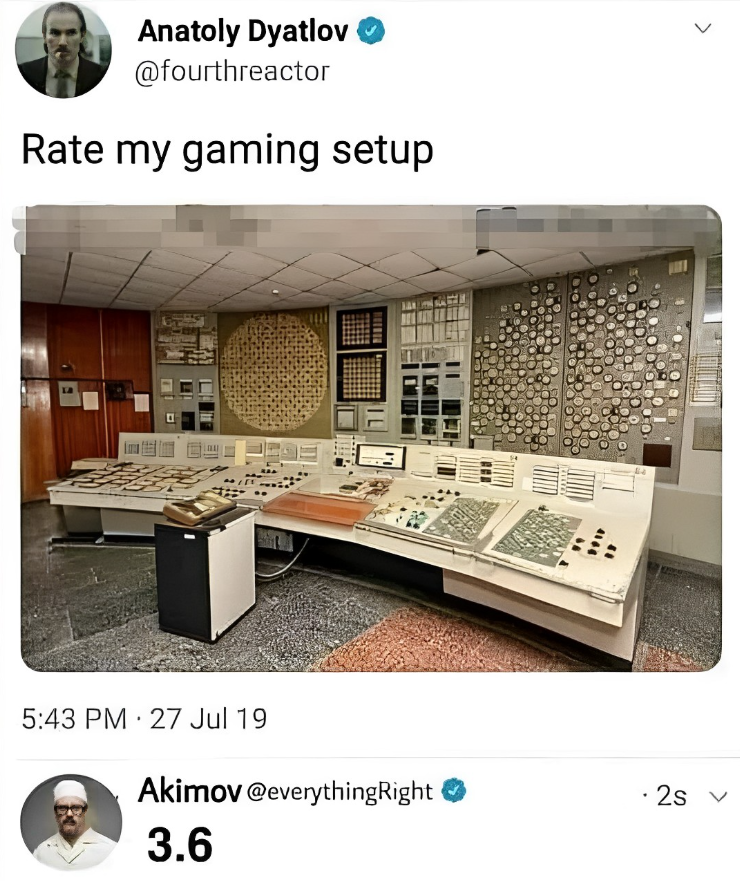Click verified badge beside Anatoly Dyatlov

coord(371,31)
